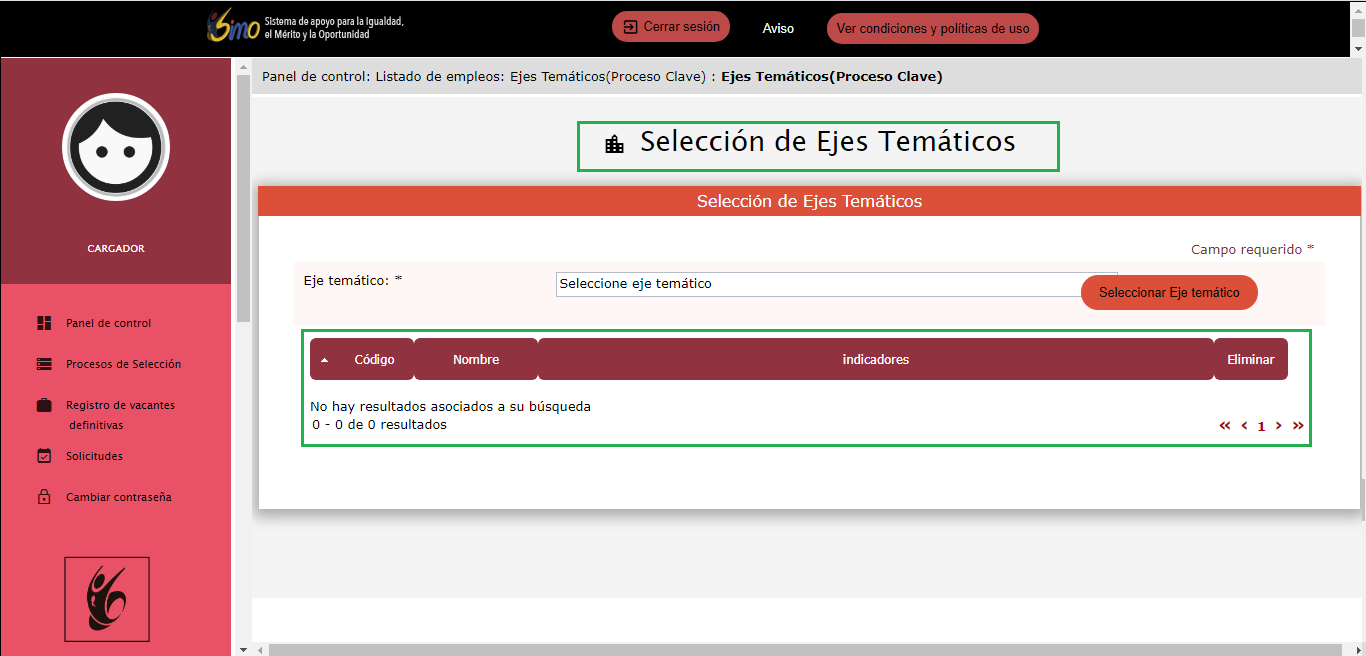This screenshot has width=1366, height=656.
Task: Click the user avatar icon
Action: (116, 148)
